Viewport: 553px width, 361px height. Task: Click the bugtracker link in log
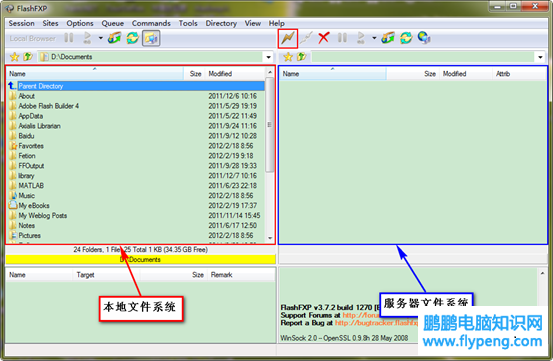click(x=376, y=323)
